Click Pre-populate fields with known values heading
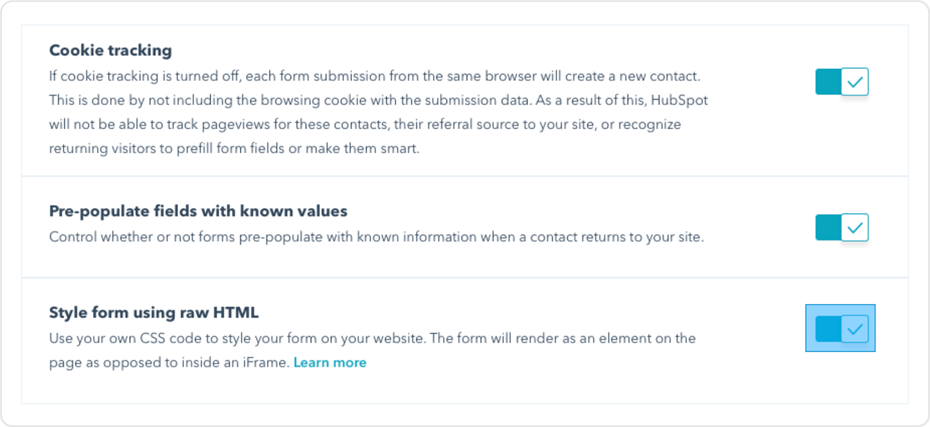 [198, 211]
